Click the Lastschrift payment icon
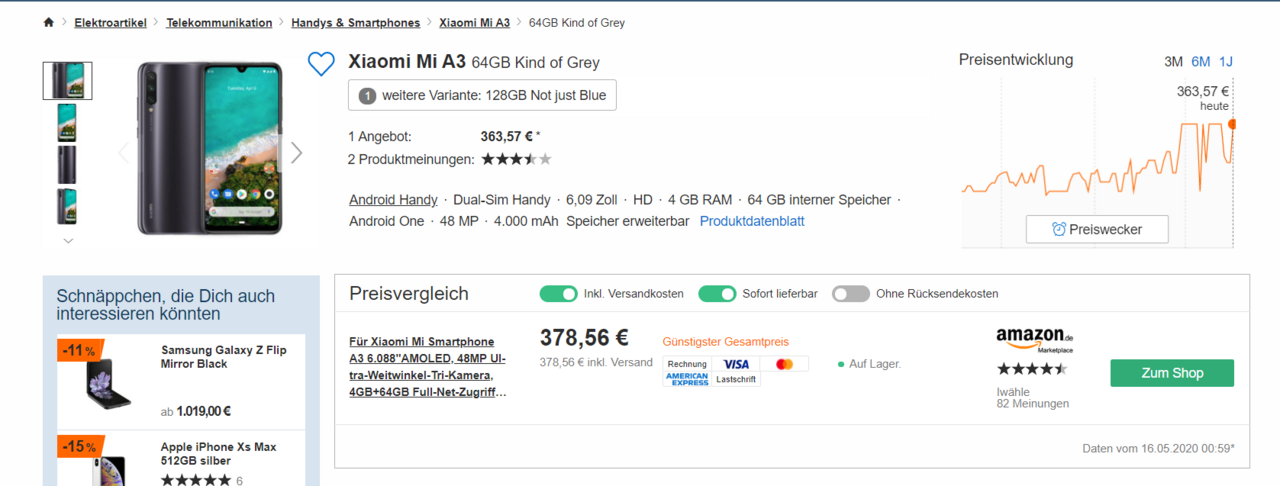This screenshot has width=1280, height=486. pos(736,380)
